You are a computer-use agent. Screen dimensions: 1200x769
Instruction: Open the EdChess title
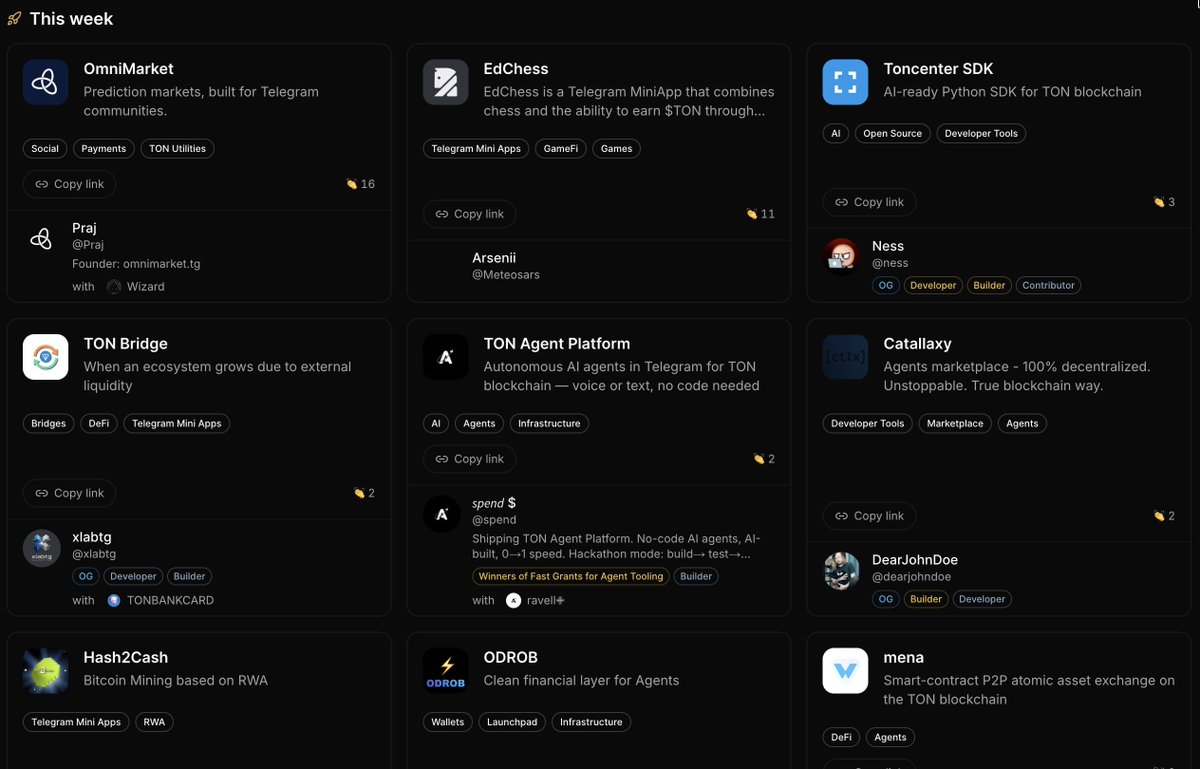tap(516, 69)
